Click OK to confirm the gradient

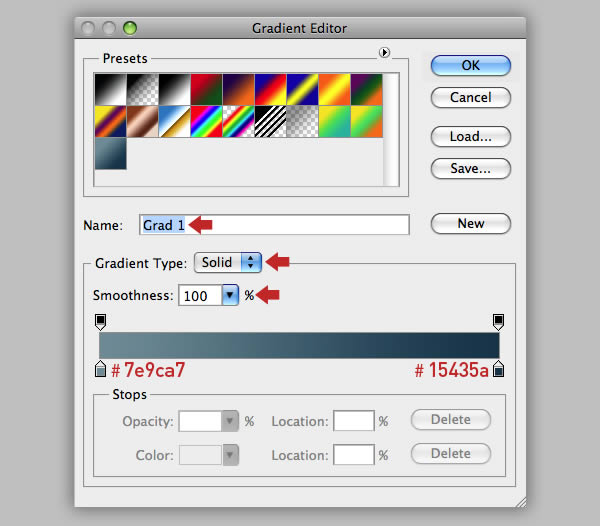[x=471, y=65]
